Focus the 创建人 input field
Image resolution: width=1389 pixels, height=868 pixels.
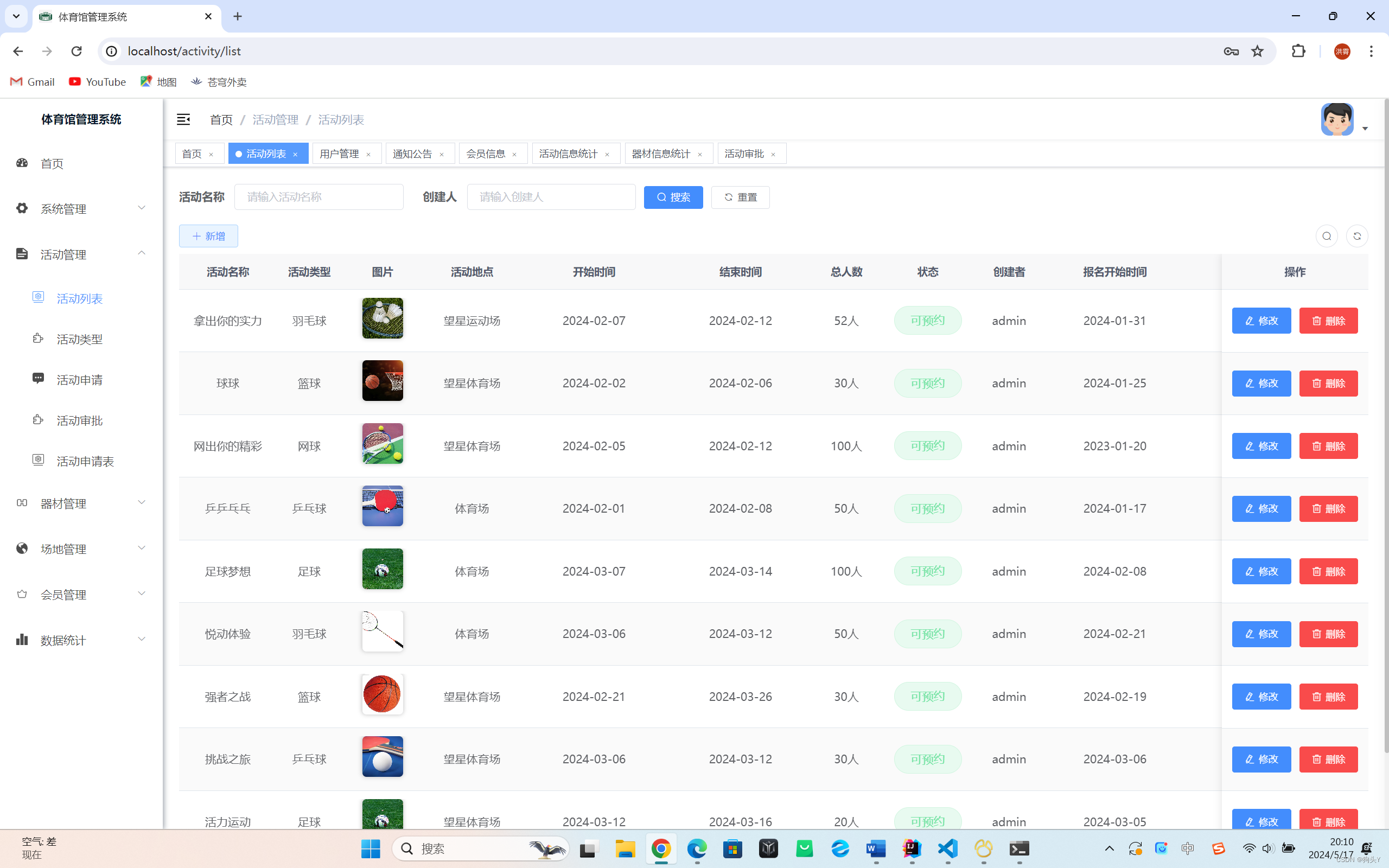tap(551, 197)
